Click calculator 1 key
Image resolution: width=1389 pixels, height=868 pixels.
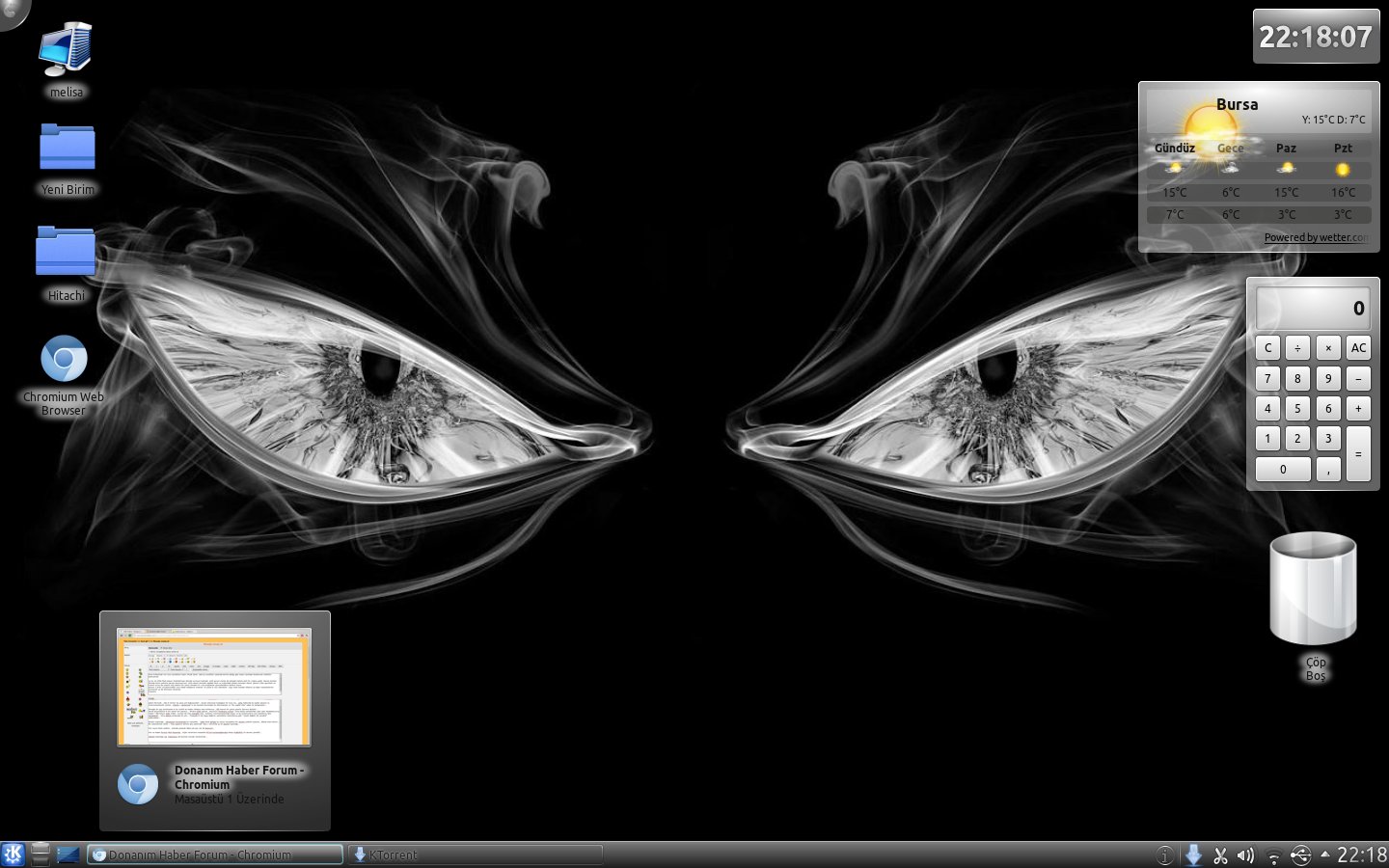[x=1267, y=439]
